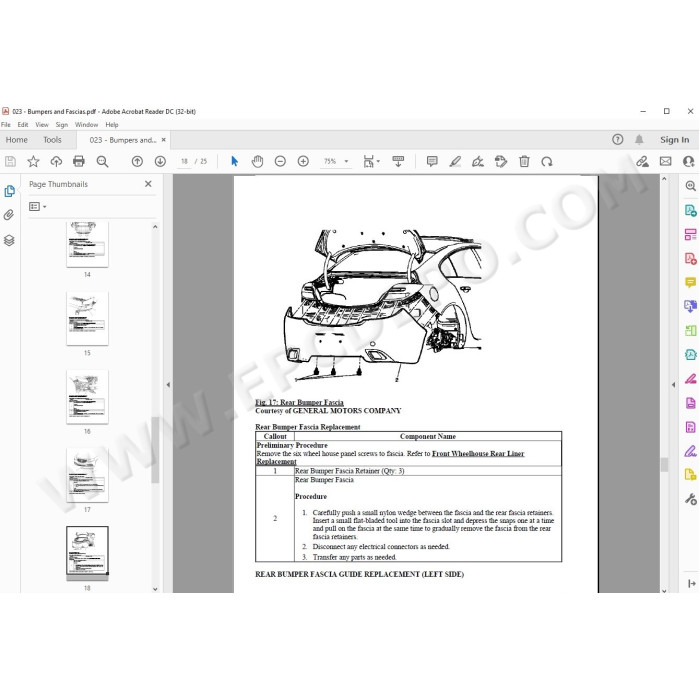
Task: Open More Tools wrench icon
Action: (x=690, y=499)
